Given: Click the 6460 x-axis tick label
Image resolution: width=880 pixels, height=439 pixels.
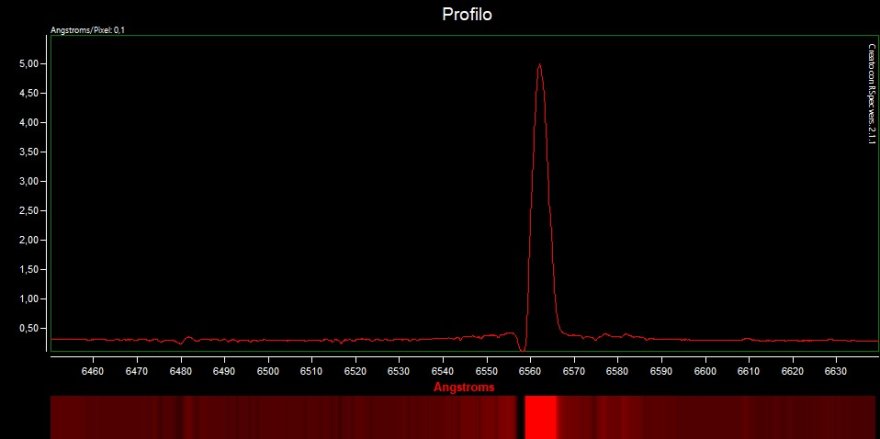Looking at the screenshot, I should (93, 371).
